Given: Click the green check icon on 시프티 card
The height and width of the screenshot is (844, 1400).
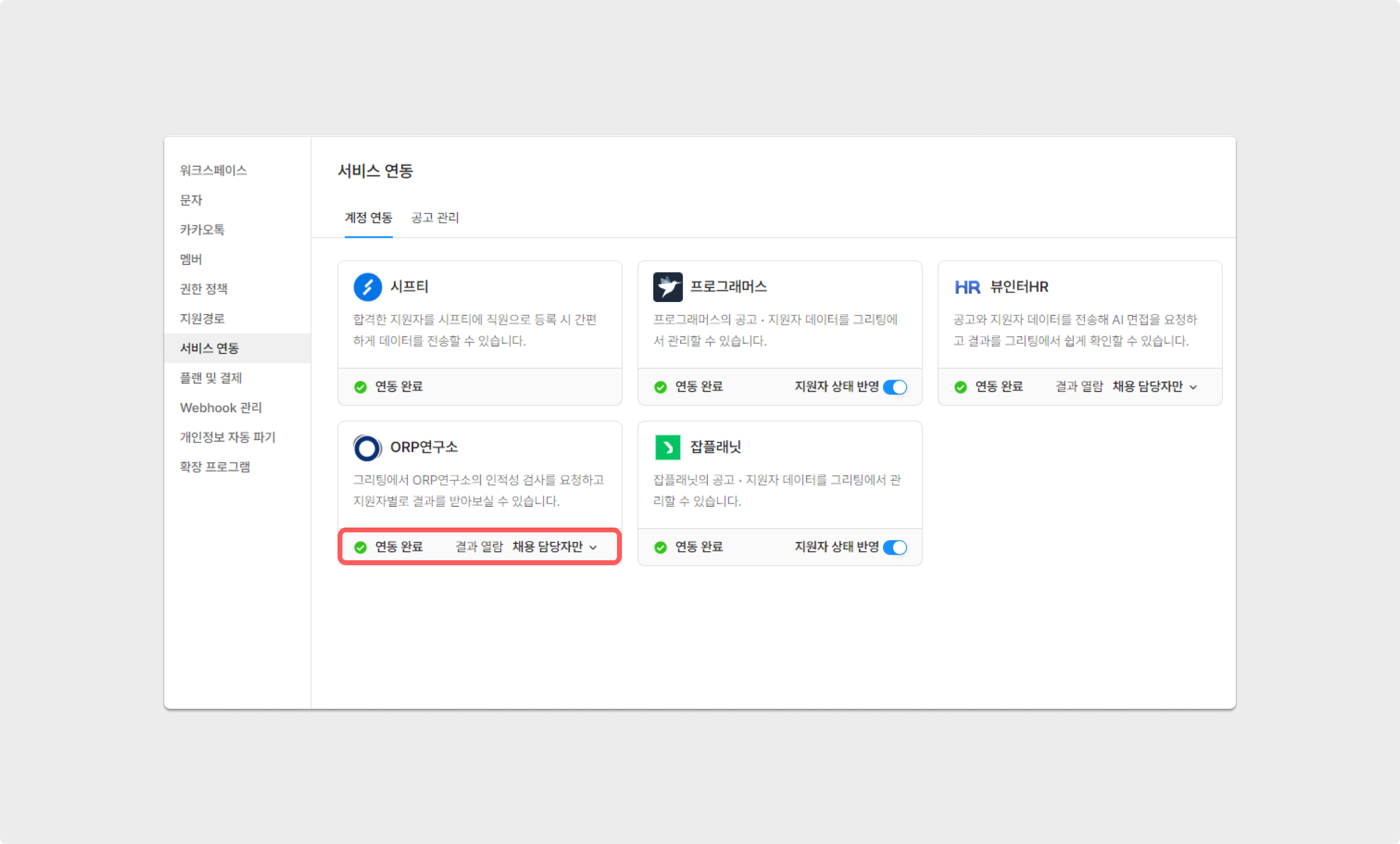Looking at the screenshot, I should pyautogui.click(x=361, y=387).
